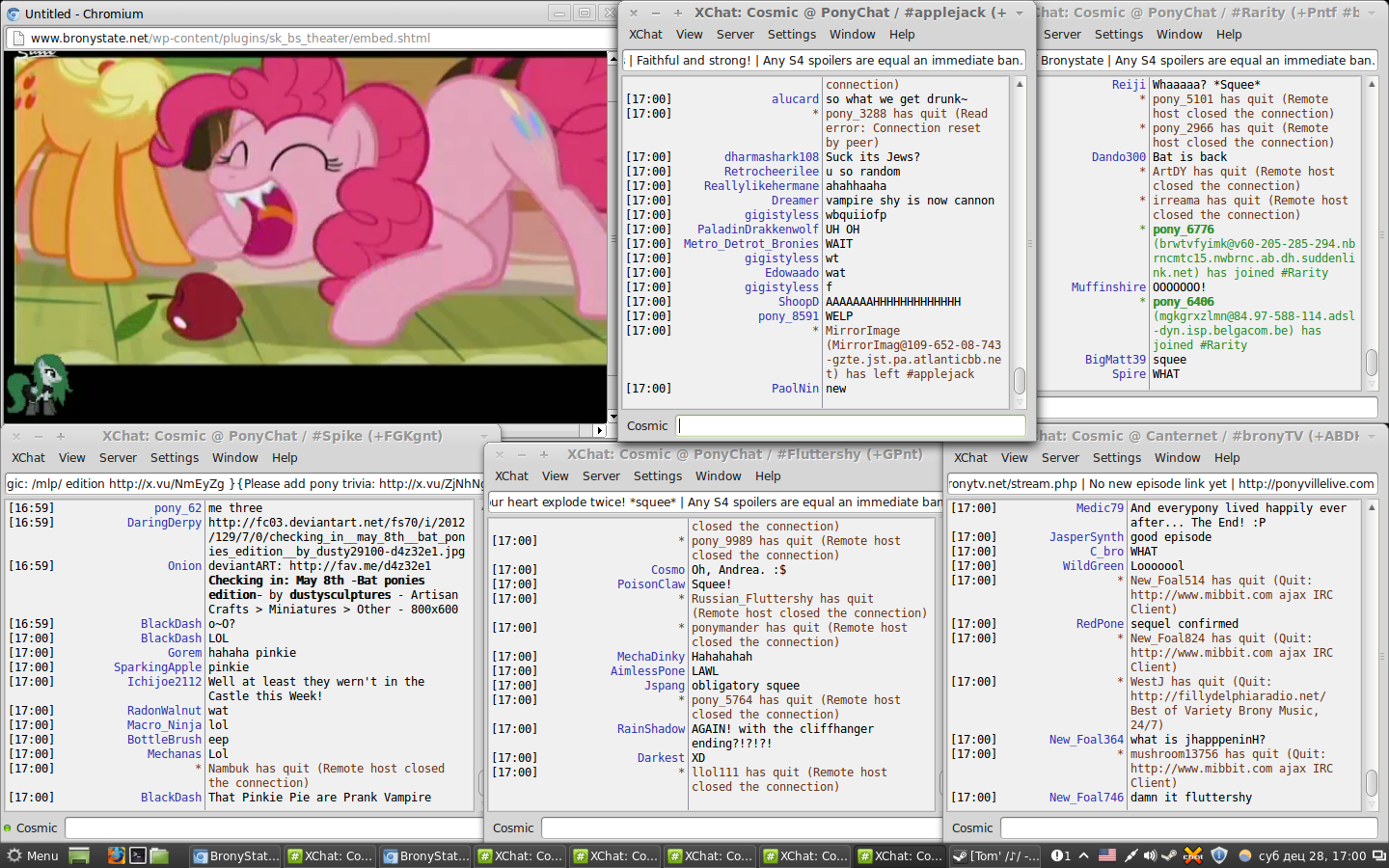Click the volume speaker tray icon

tap(1150, 855)
